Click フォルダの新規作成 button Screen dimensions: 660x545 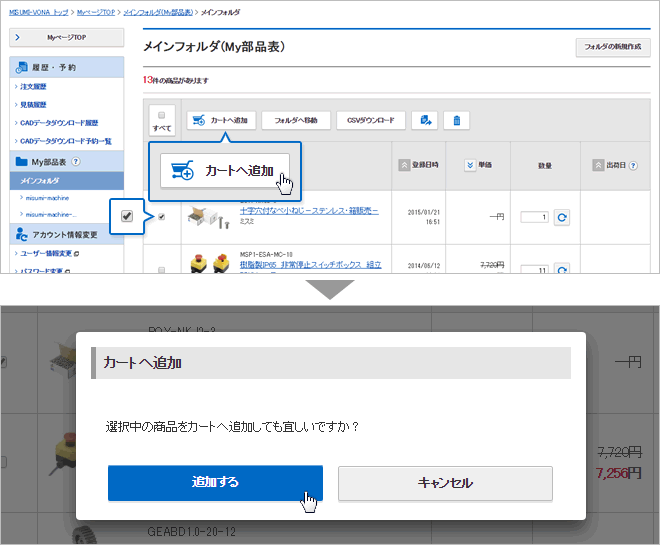click(612, 47)
